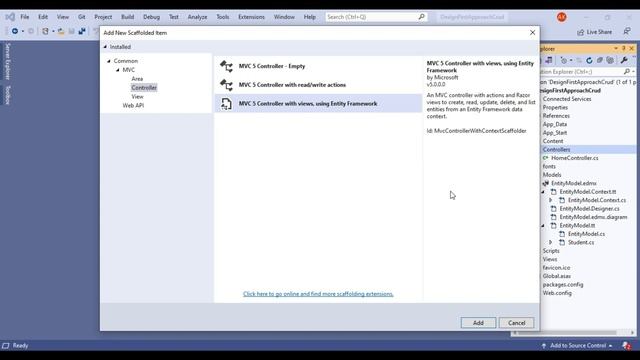Select MVC 5 Controller with read/write actions
This screenshot has width=640, height=360.
pyautogui.click(x=318, y=85)
